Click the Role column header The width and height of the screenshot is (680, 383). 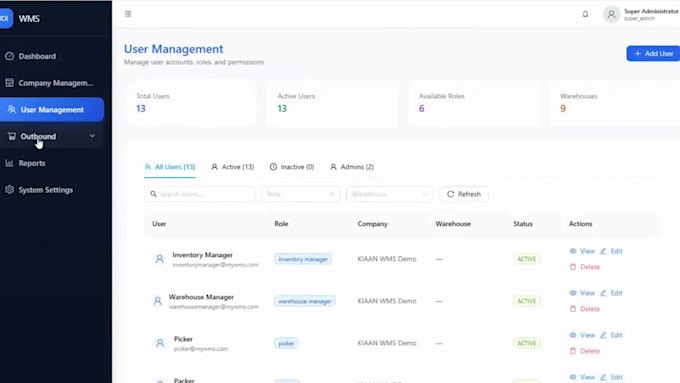[281, 224]
